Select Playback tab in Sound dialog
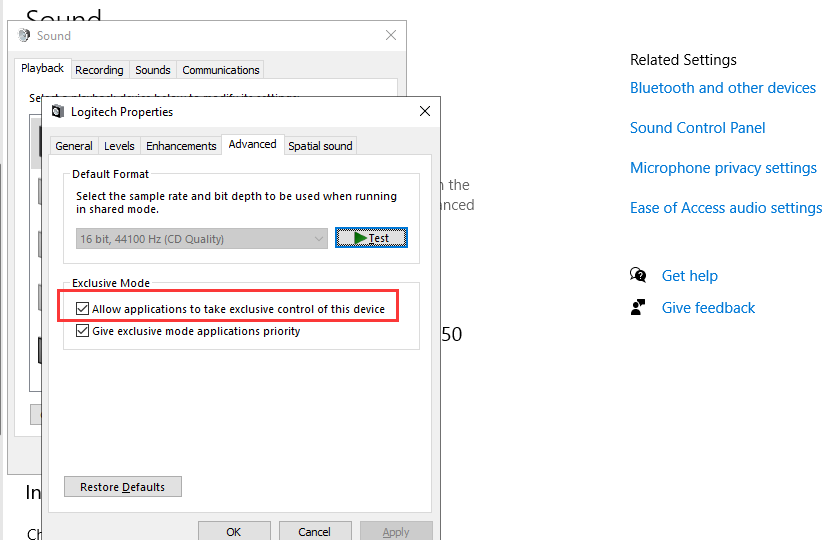This screenshot has height=540, width=831. click(42, 68)
